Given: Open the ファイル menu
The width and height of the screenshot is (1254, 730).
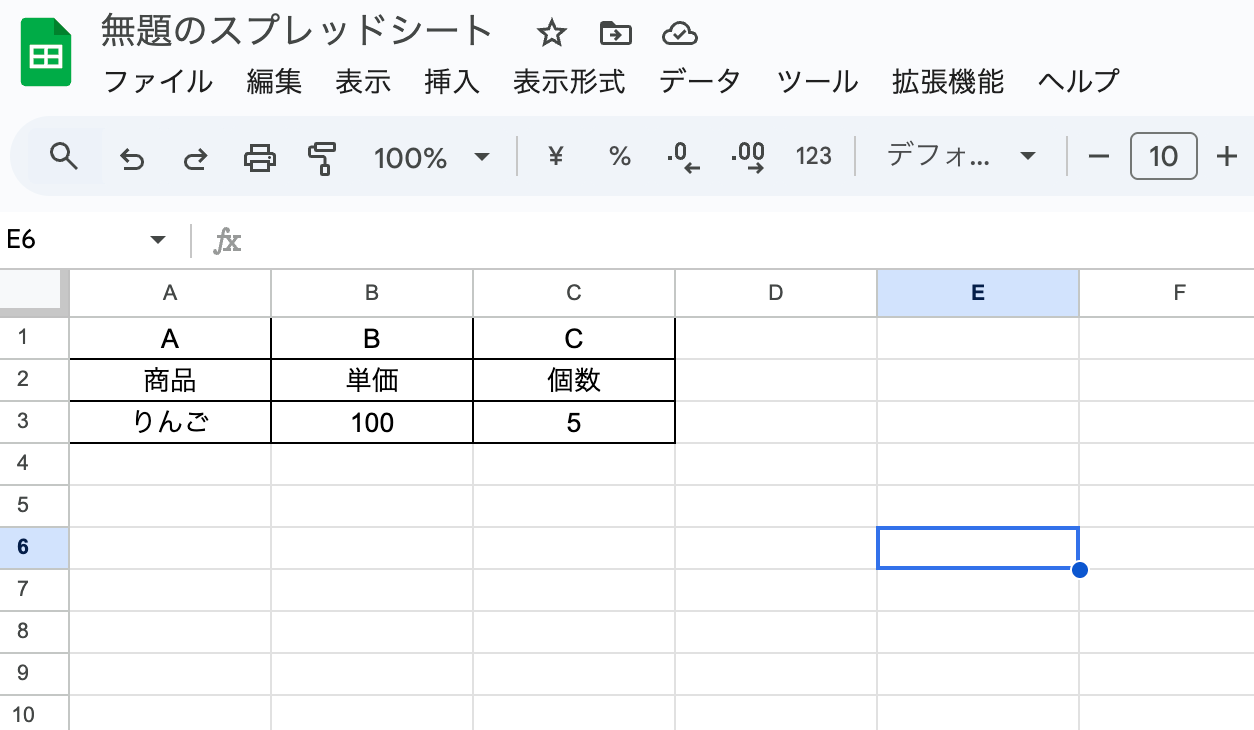Looking at the screenshot, I should click(x=158, y=81).
